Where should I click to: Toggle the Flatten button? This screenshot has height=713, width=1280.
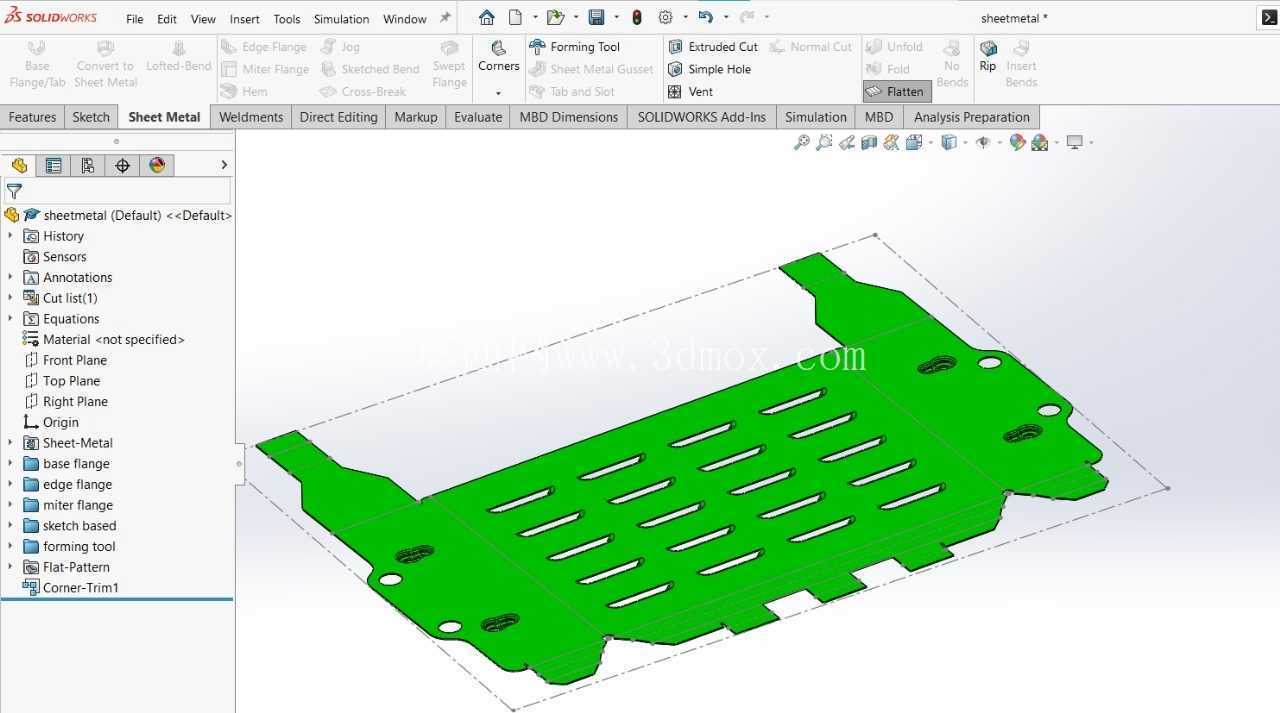[896, 91]
